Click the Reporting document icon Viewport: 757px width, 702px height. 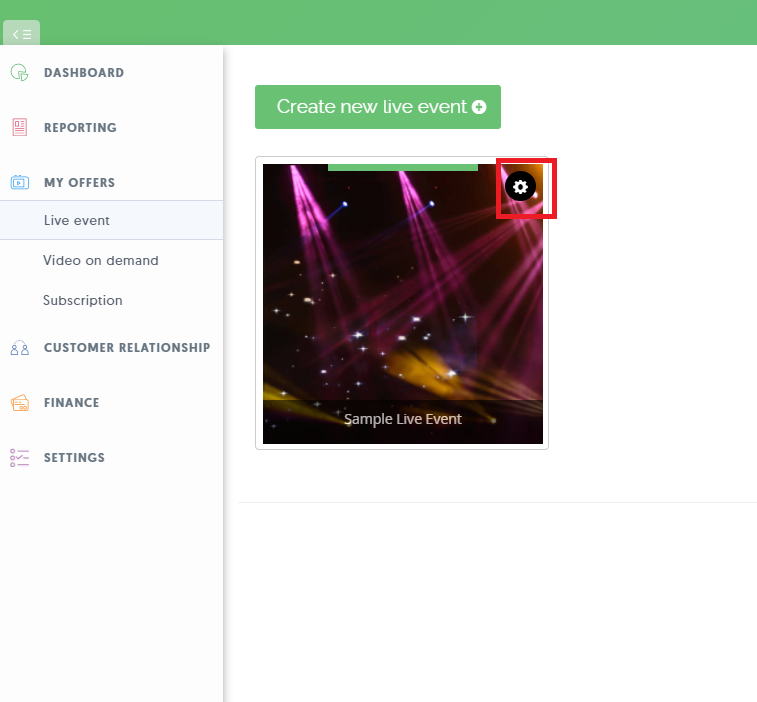pyautogui.click(x=19, y=127)
